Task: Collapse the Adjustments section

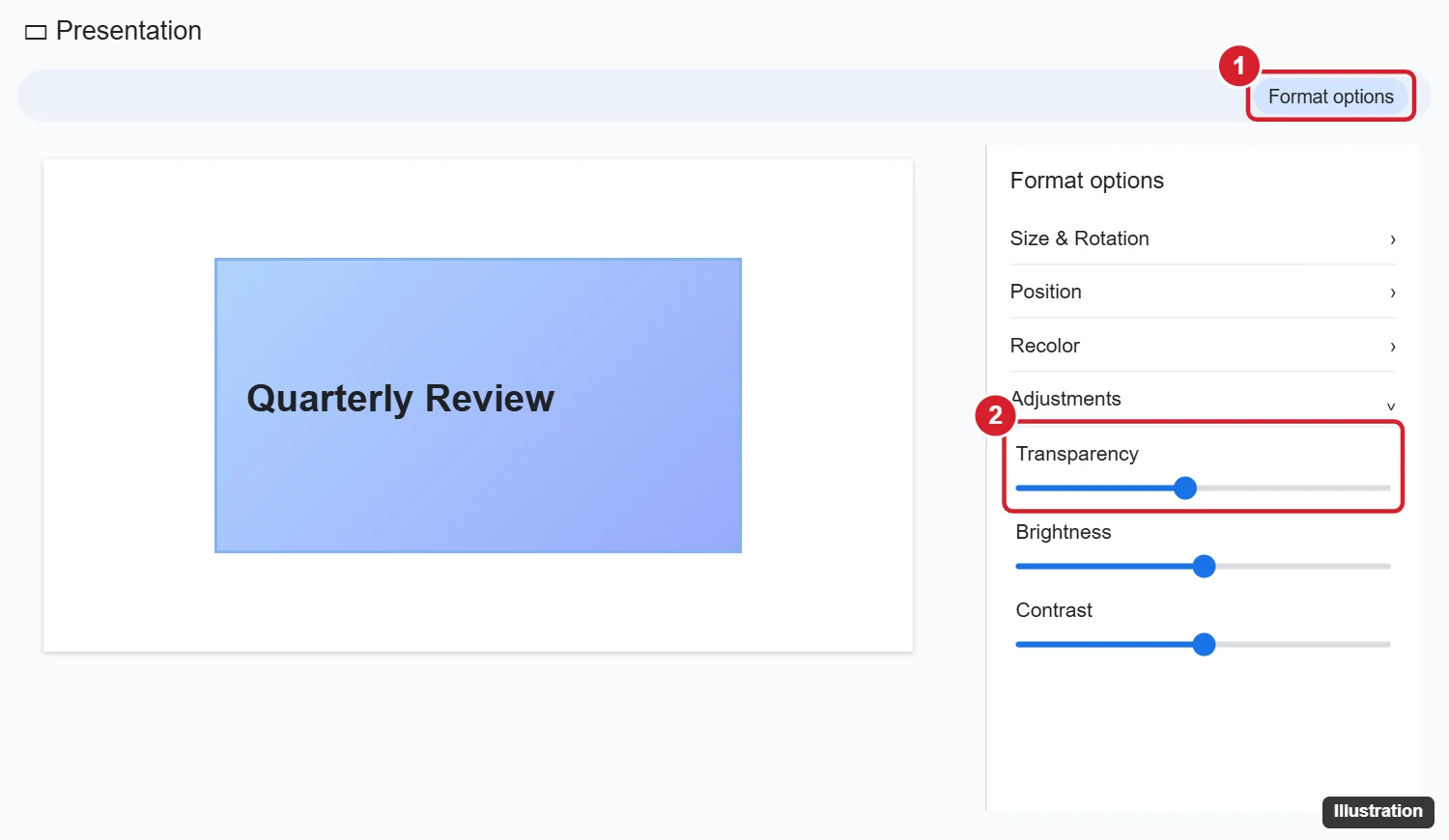Action: tap(1203, 399)
